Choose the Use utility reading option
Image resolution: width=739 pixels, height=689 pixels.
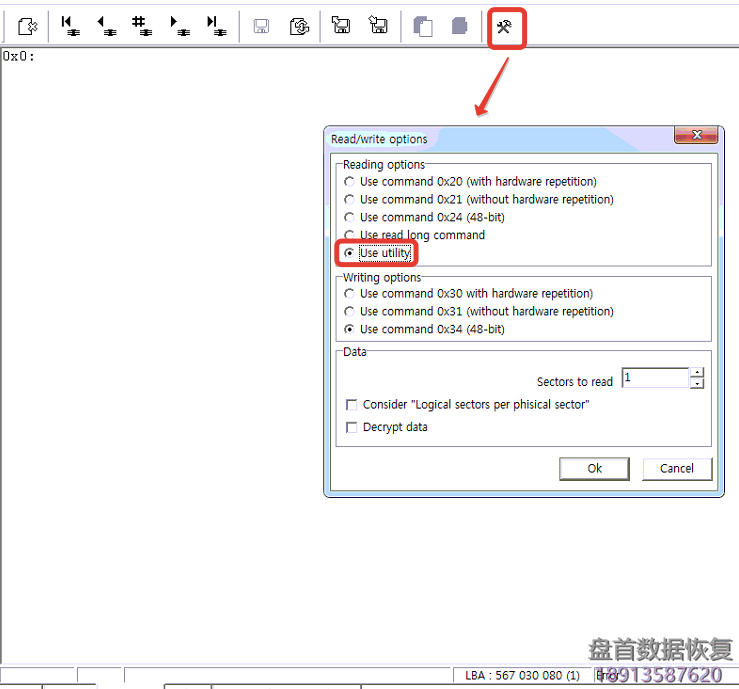coord(349,254)
